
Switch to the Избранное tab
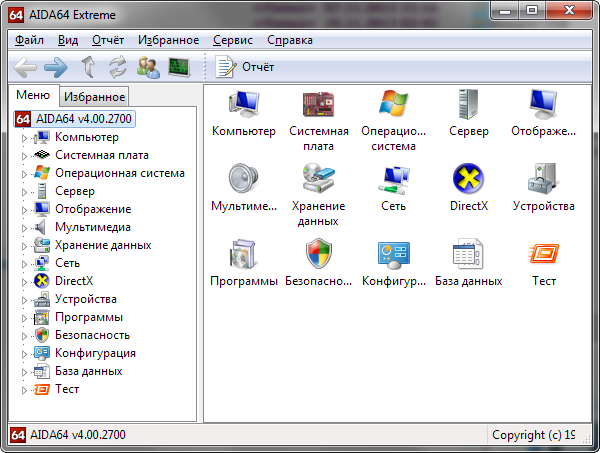coord(94,97)
